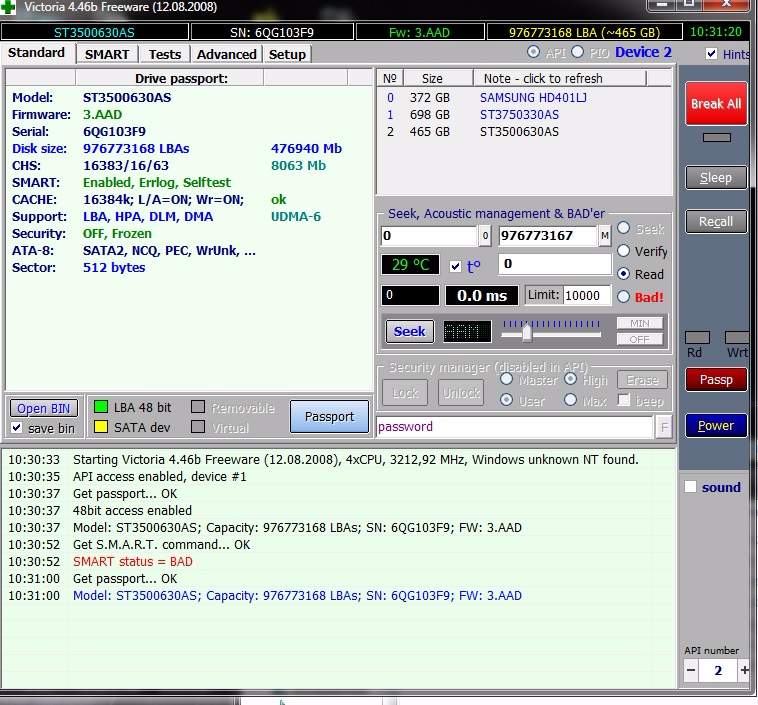Click the 'F' button beside password field

coord(664,427)
